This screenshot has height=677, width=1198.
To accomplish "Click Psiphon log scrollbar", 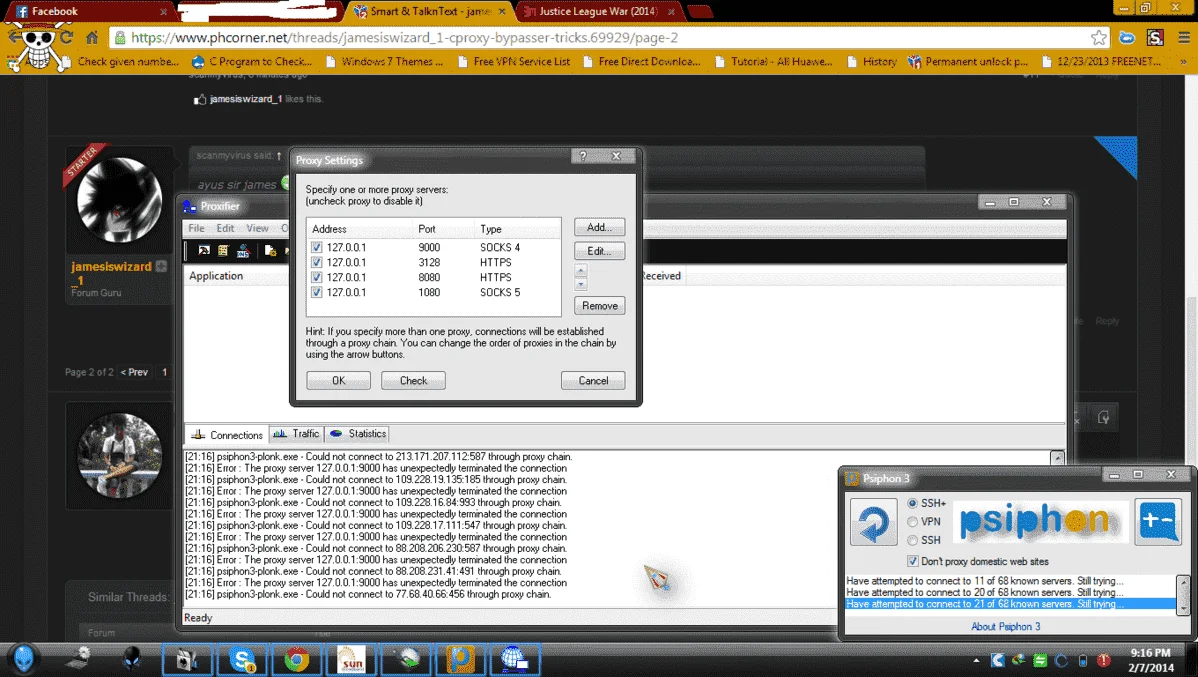I will (1183, 594).
